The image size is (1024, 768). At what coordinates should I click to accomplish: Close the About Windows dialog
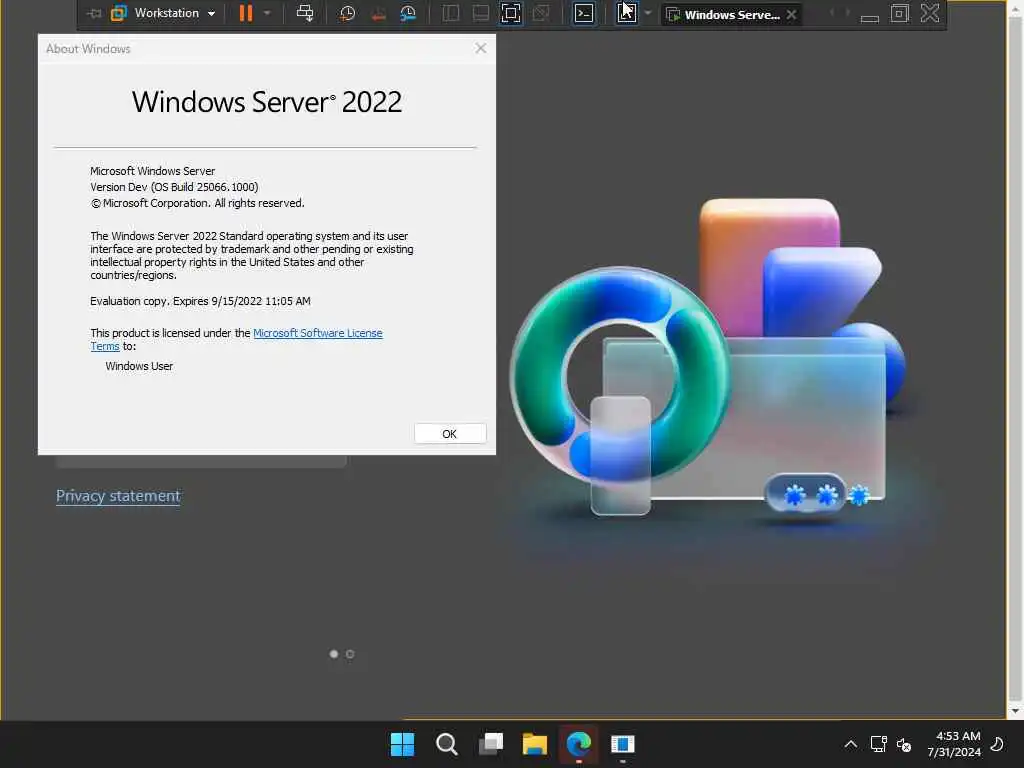[481, 48]
